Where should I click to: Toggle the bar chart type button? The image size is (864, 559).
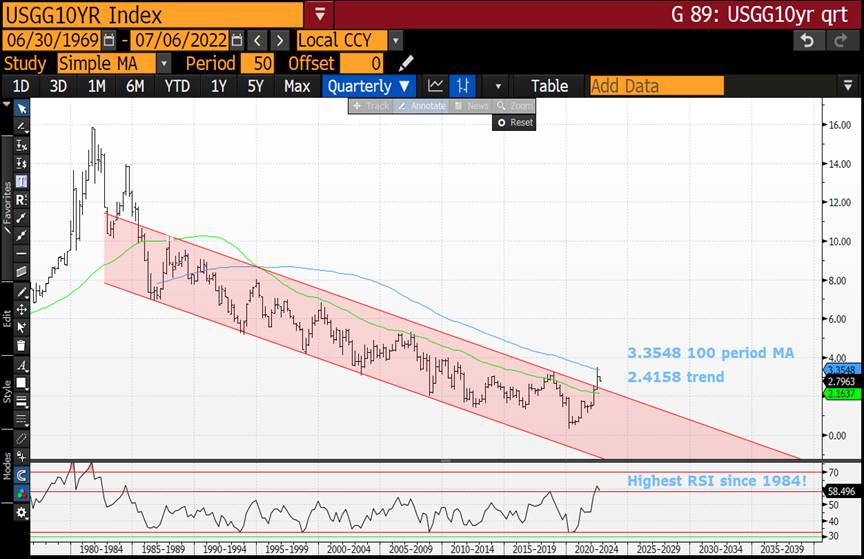pyautogui.click(x=463, y=86)
